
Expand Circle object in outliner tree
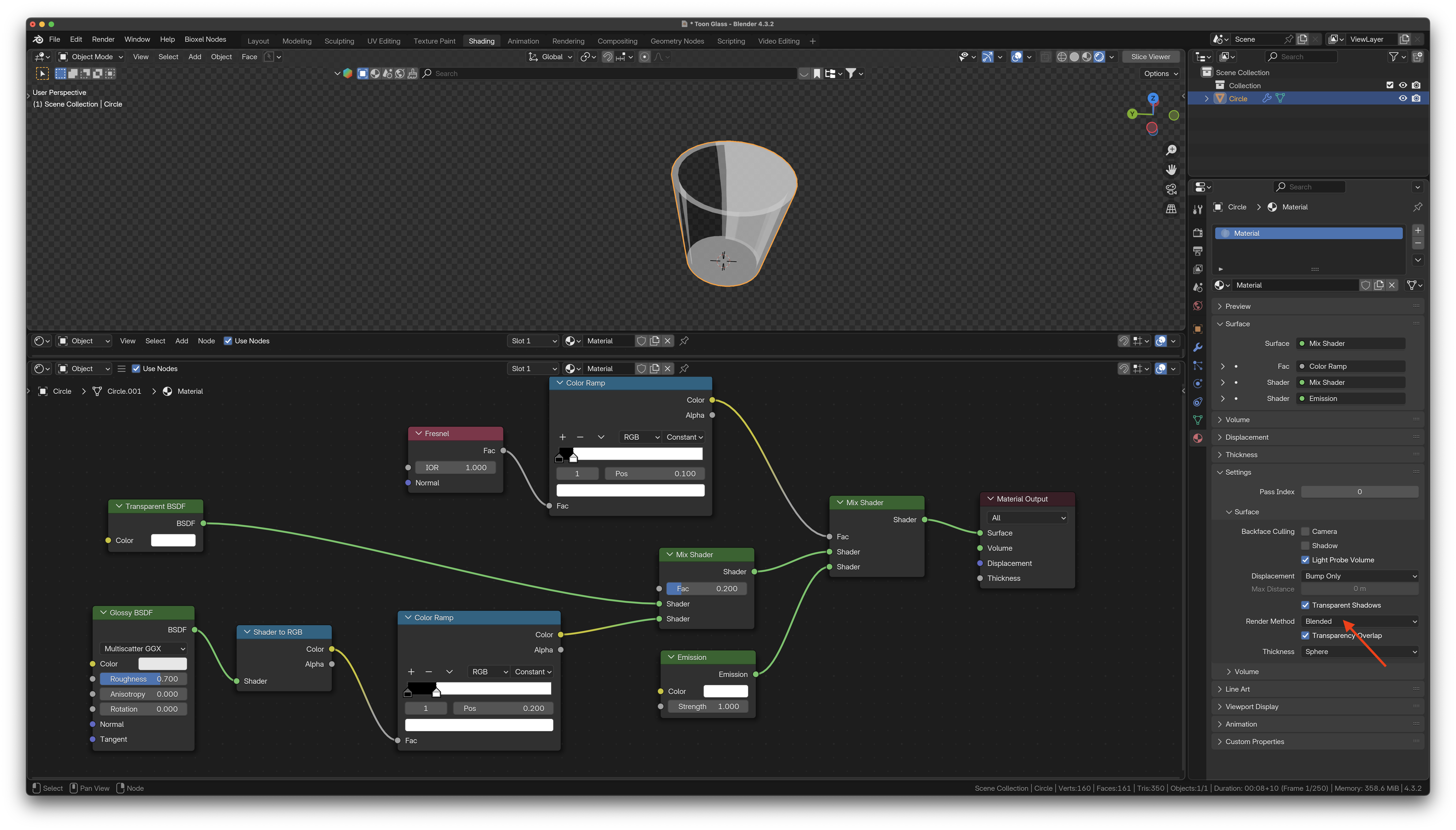point(1206,99)
